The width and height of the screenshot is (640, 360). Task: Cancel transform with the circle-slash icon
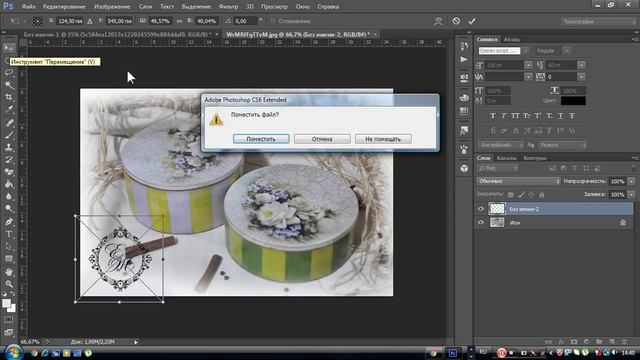click(x=456, y=21)
